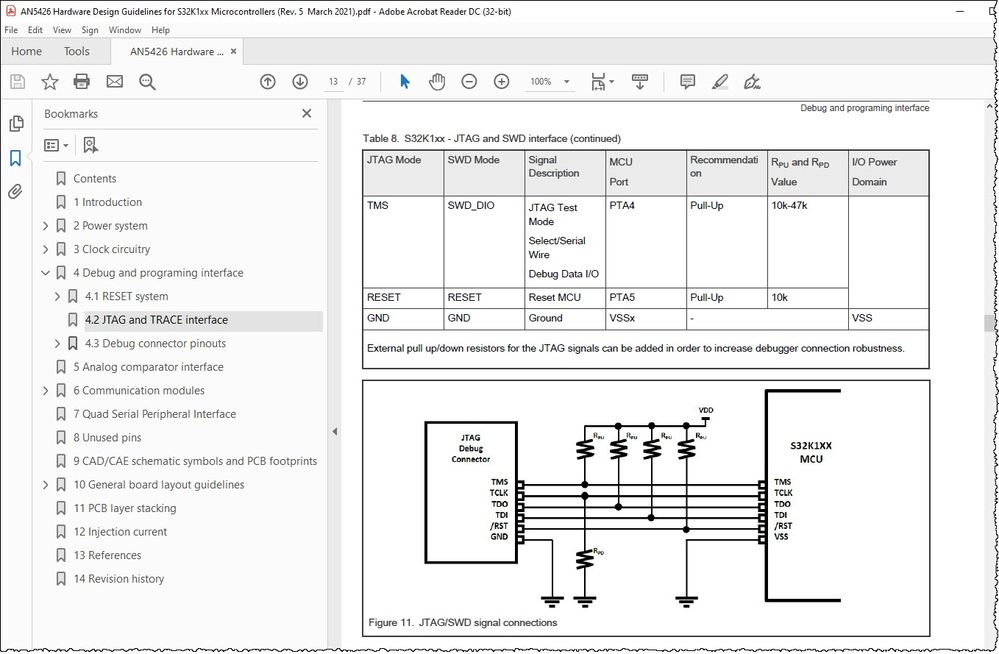Open the Help menu
The width and height of the screenshot is (999, 654).
coord(161,30)
